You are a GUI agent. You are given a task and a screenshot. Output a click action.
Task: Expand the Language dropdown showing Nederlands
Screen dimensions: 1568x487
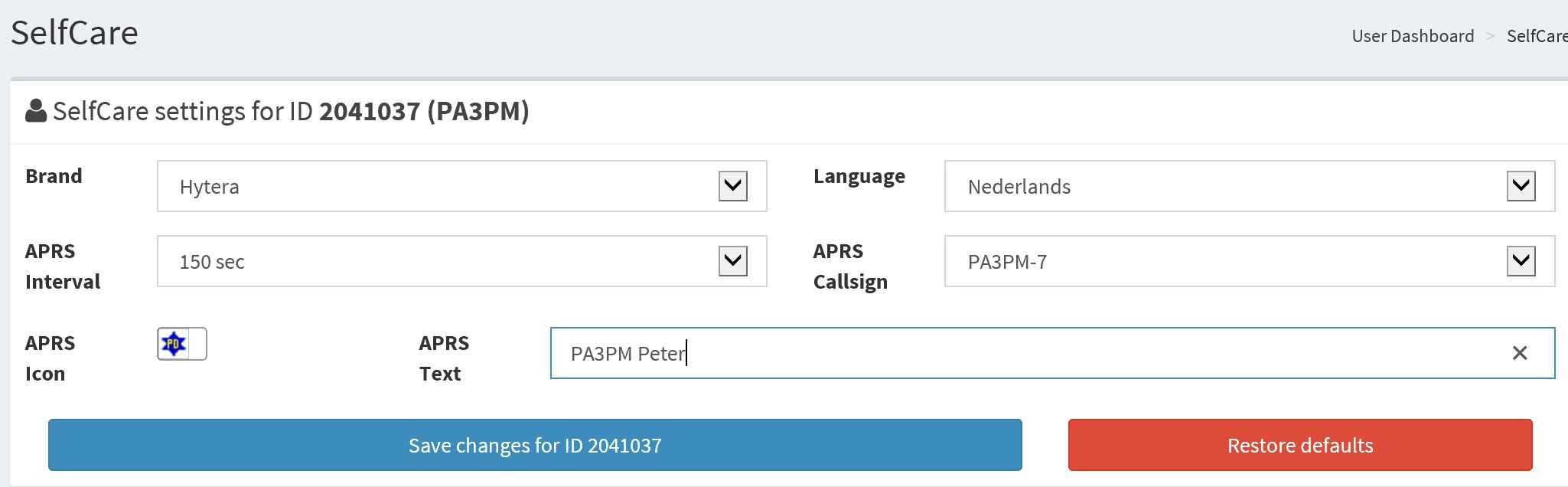click(1250, 186)
